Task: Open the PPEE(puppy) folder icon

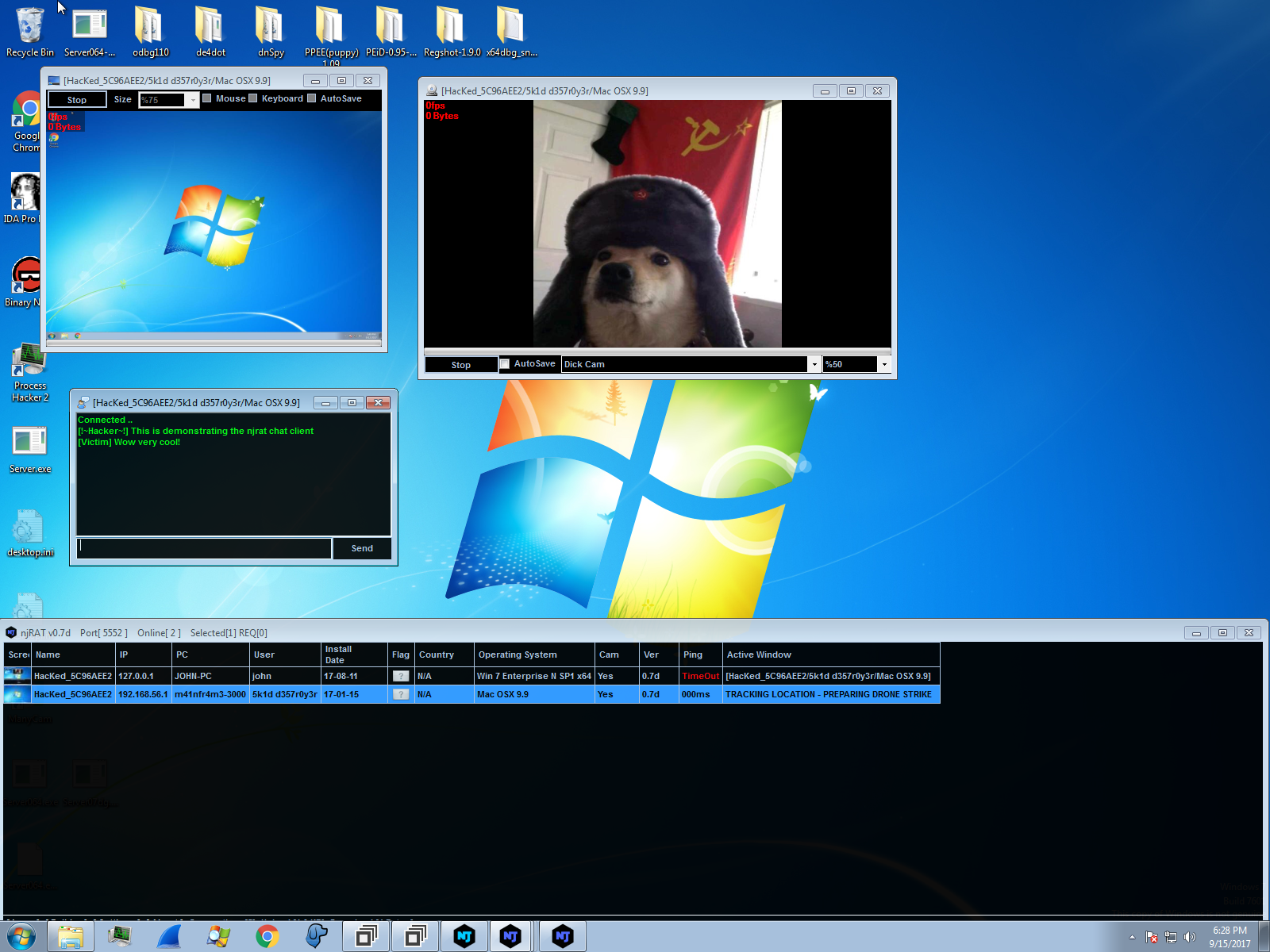Action: pos(331,35)
